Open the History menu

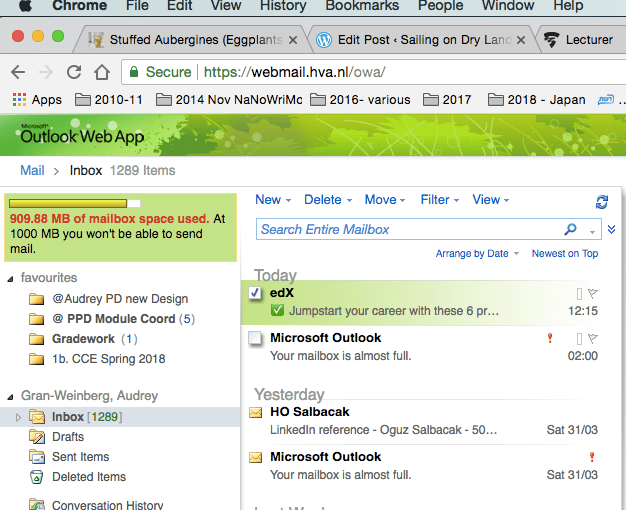(283, 6)
